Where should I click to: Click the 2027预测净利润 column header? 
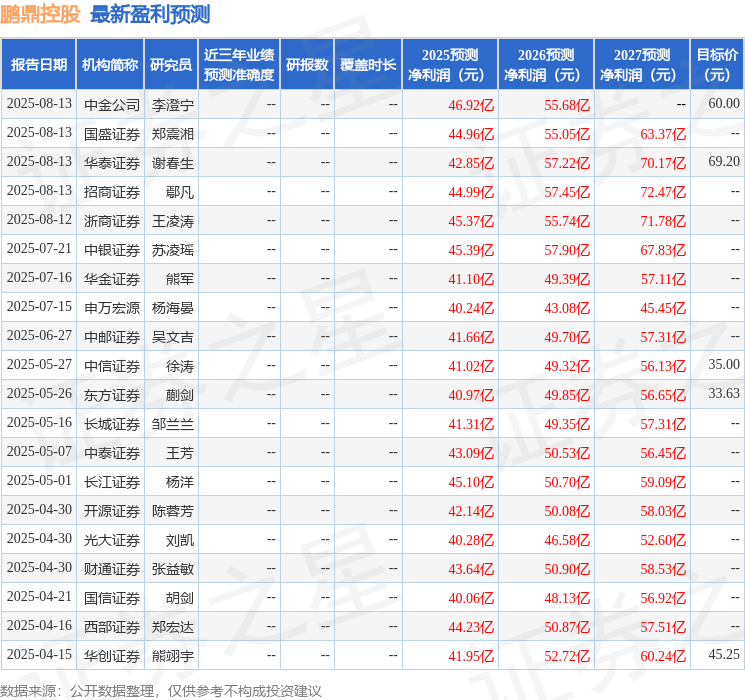(641, 65)
